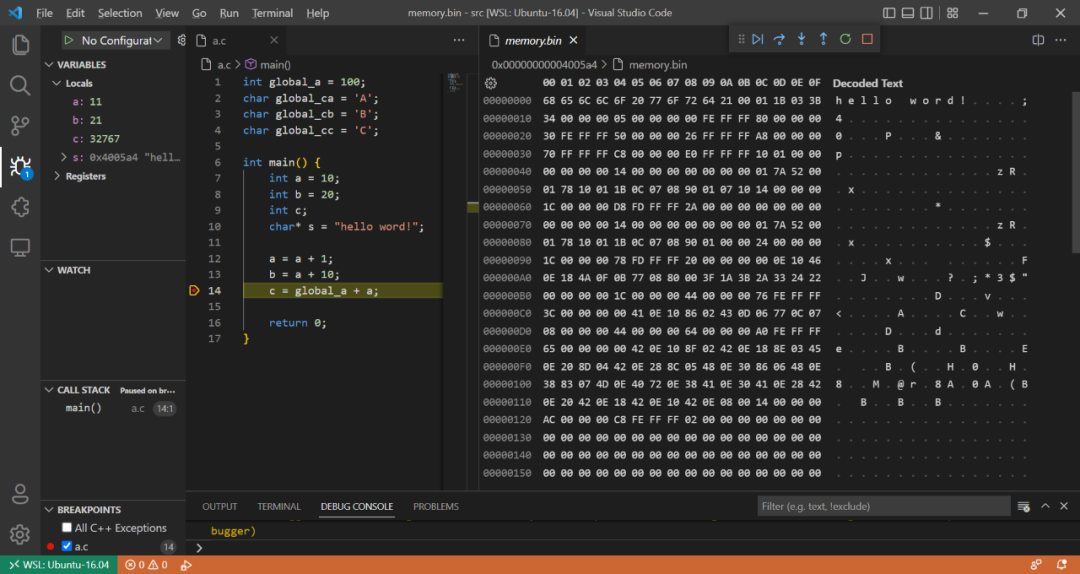Grab the debug toolbar drag handle
1080x574 pixels.
click(x=741, y=39)
